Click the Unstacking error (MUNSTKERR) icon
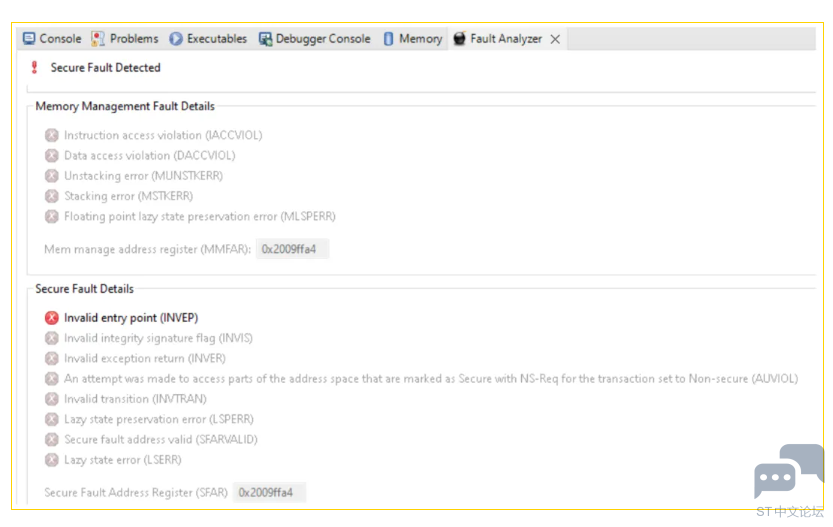Screen dimensions: 833x527 click(52, 176)
